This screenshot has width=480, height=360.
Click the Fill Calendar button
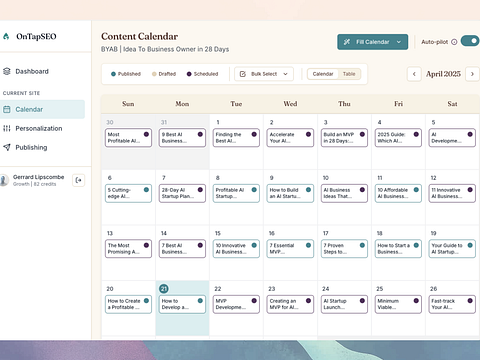(x=372, y=42)
